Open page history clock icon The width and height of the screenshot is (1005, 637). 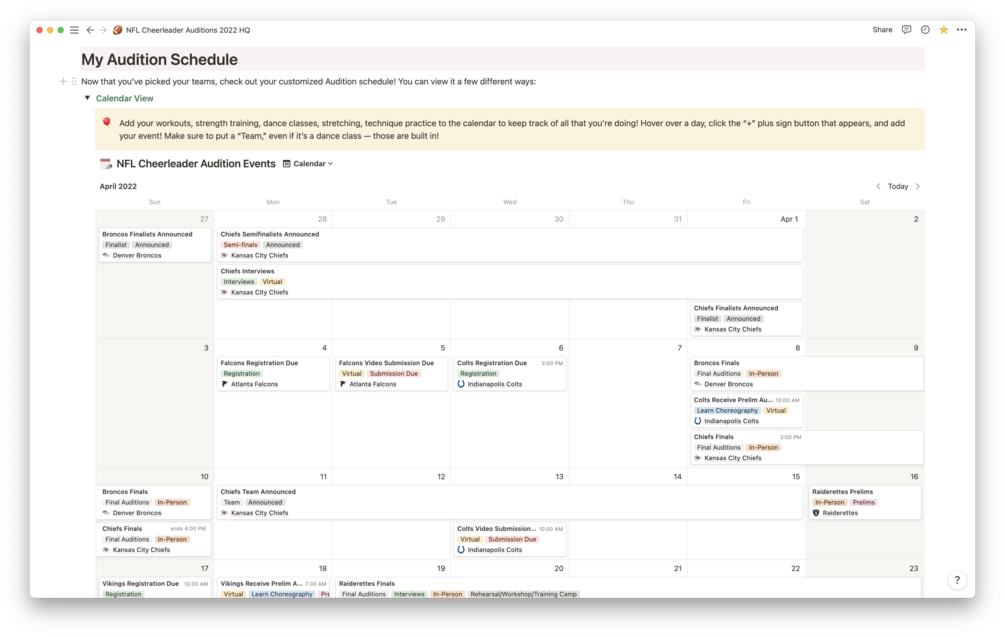click(925, 29)
